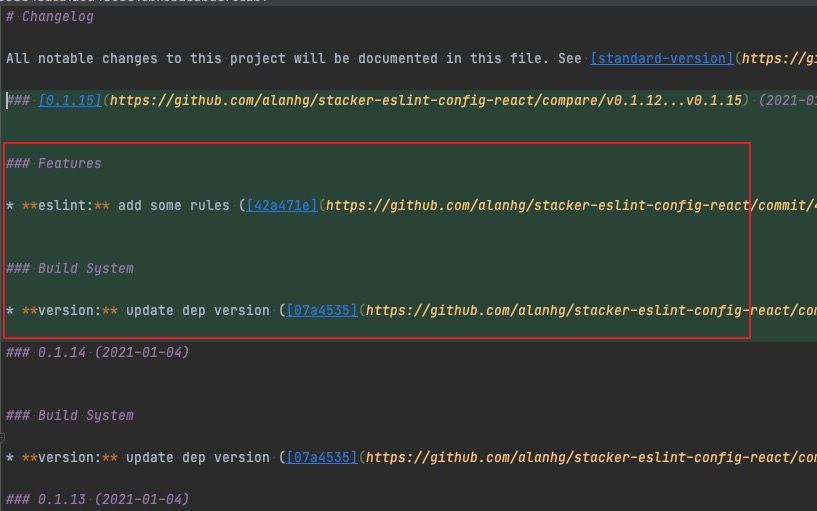The image size is (817, 511).
Task: Click 'update dep version' under 0.1.14
Action: (198, 457)
